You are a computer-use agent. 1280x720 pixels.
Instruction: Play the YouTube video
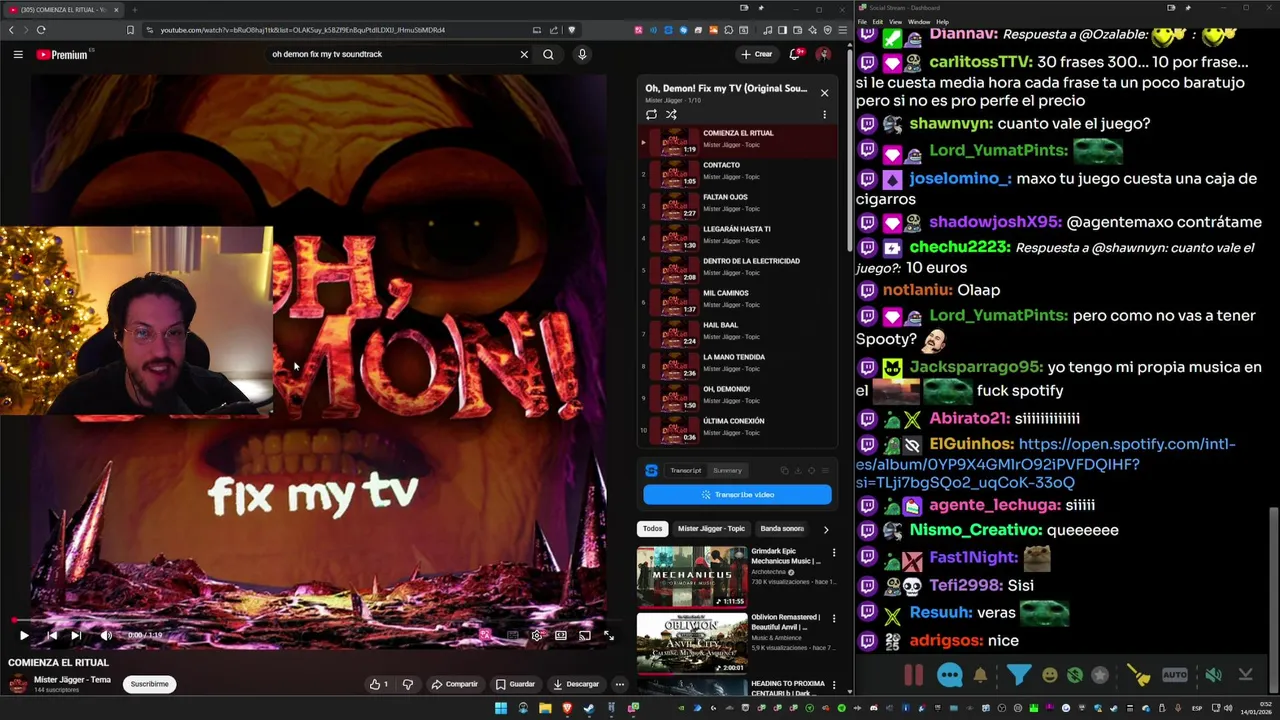click(x=24, y=635)
